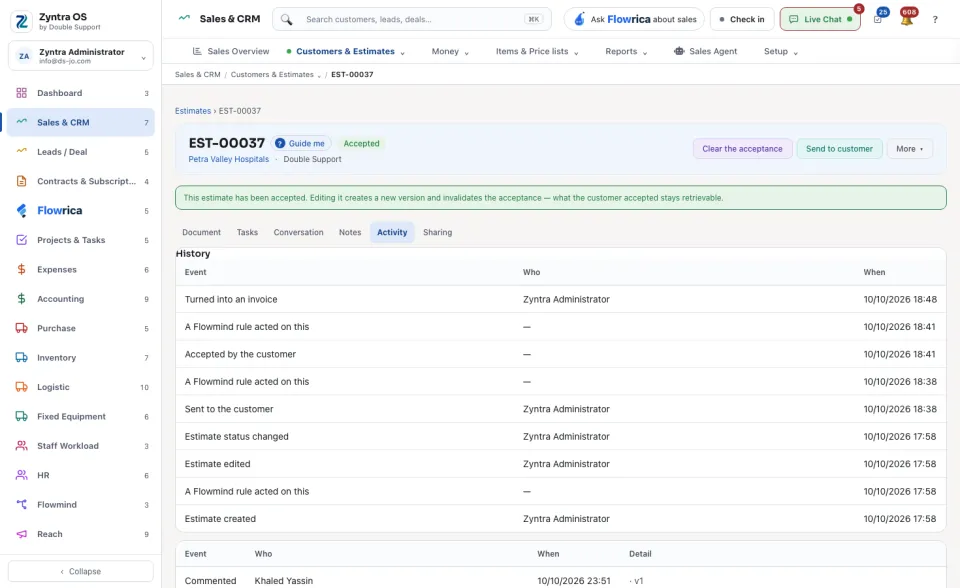Click "Estimate status changed" event
The width and height of the screenshot is (960, 588).
click(236, 437)
